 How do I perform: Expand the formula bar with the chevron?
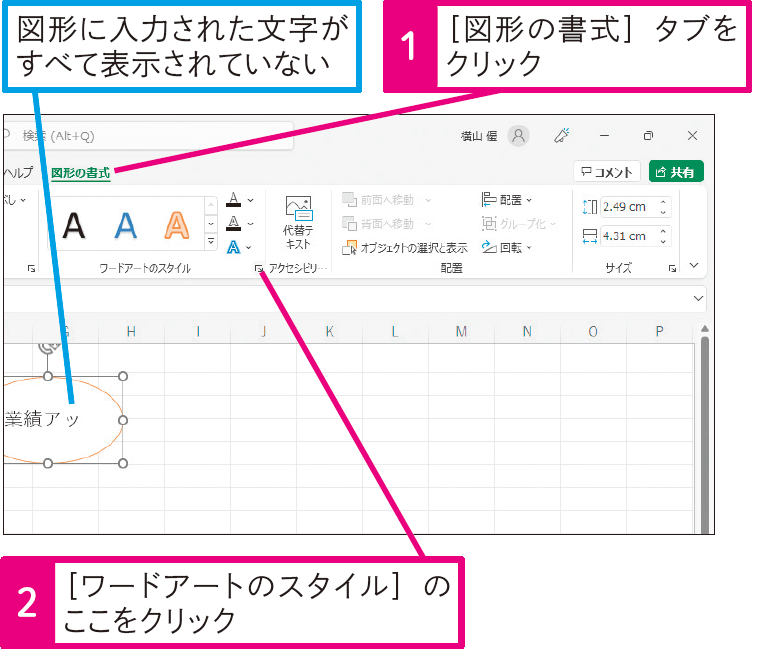(698, 299)
